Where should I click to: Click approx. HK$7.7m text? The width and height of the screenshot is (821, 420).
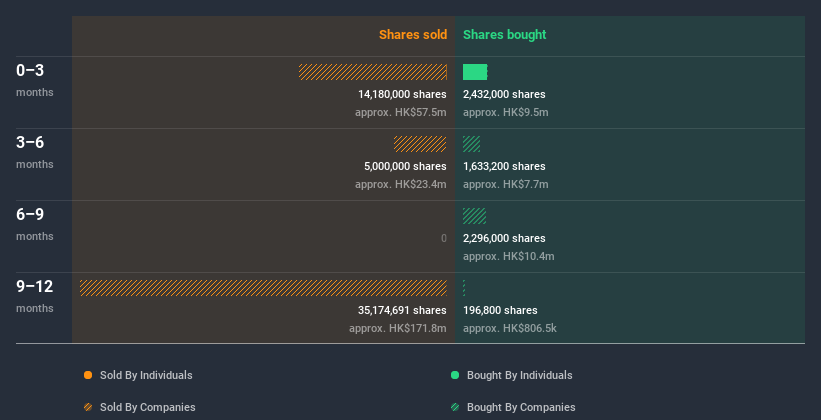pos(506,184)
